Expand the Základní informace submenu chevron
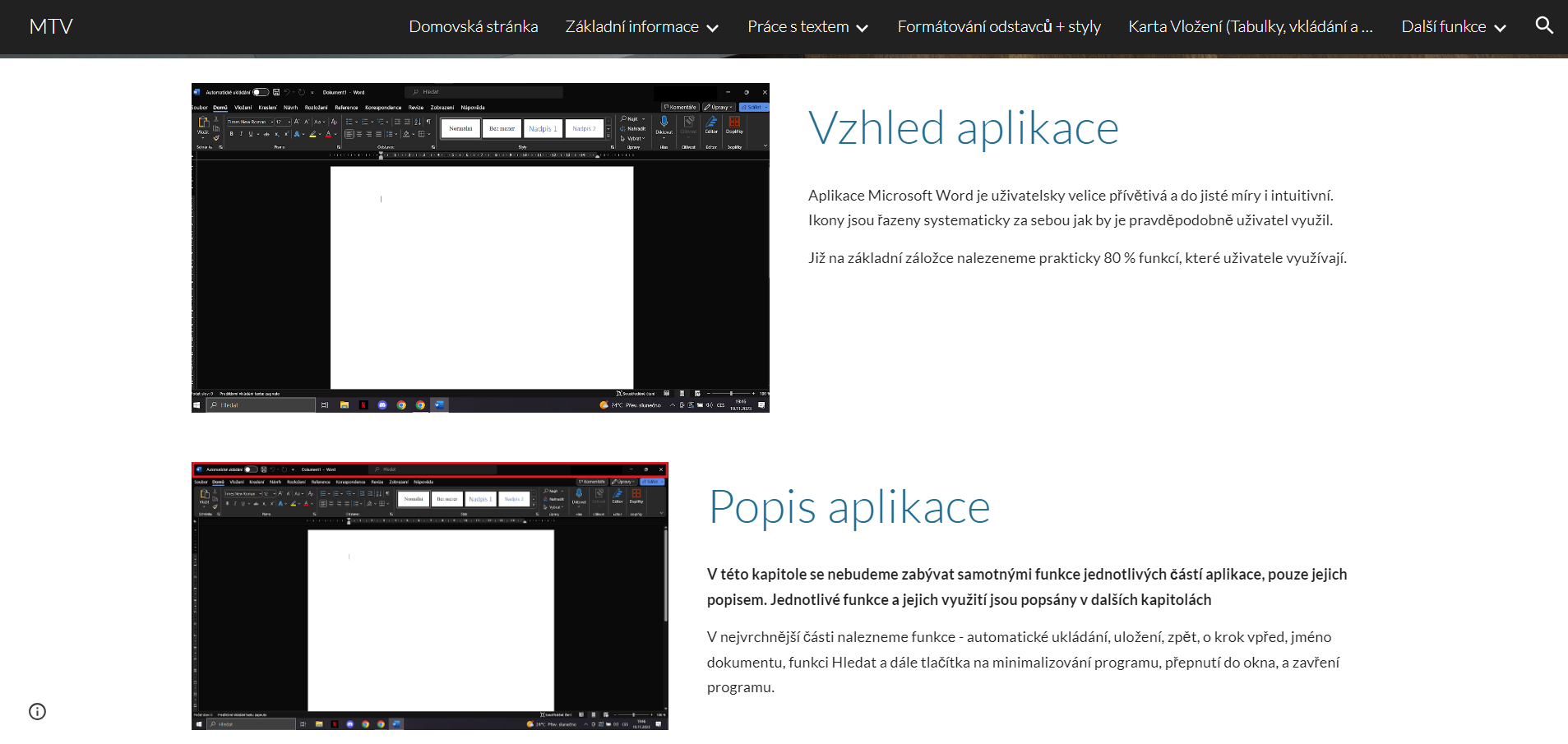The image size is (1568, 744). [713, 27]
